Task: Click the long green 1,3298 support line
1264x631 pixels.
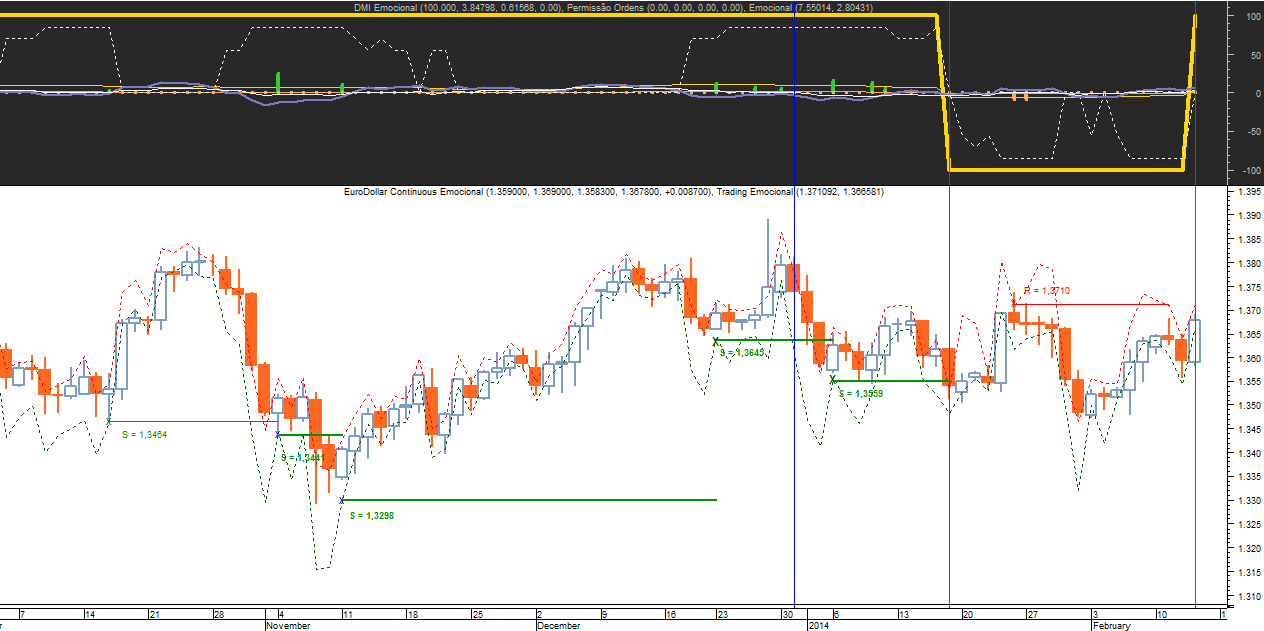Action: pos(529,499)
